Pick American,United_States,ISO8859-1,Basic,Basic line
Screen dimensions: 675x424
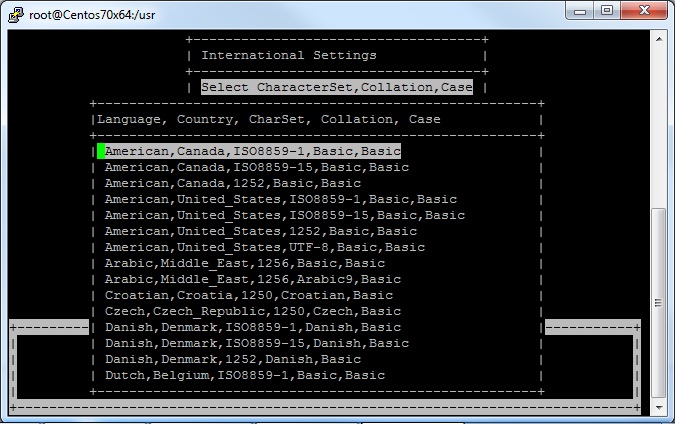280,200
